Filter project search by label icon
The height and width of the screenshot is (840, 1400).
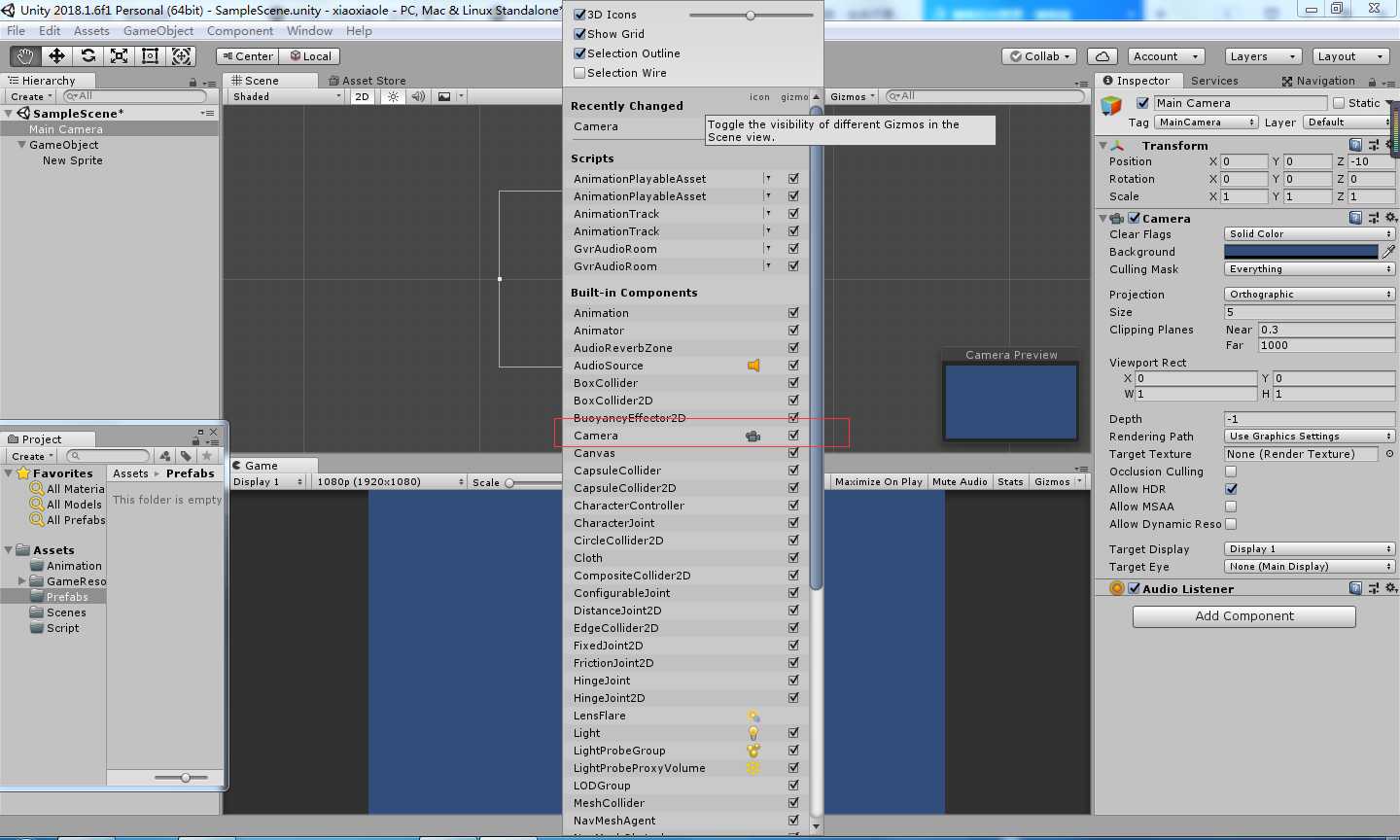click(186, 455)
